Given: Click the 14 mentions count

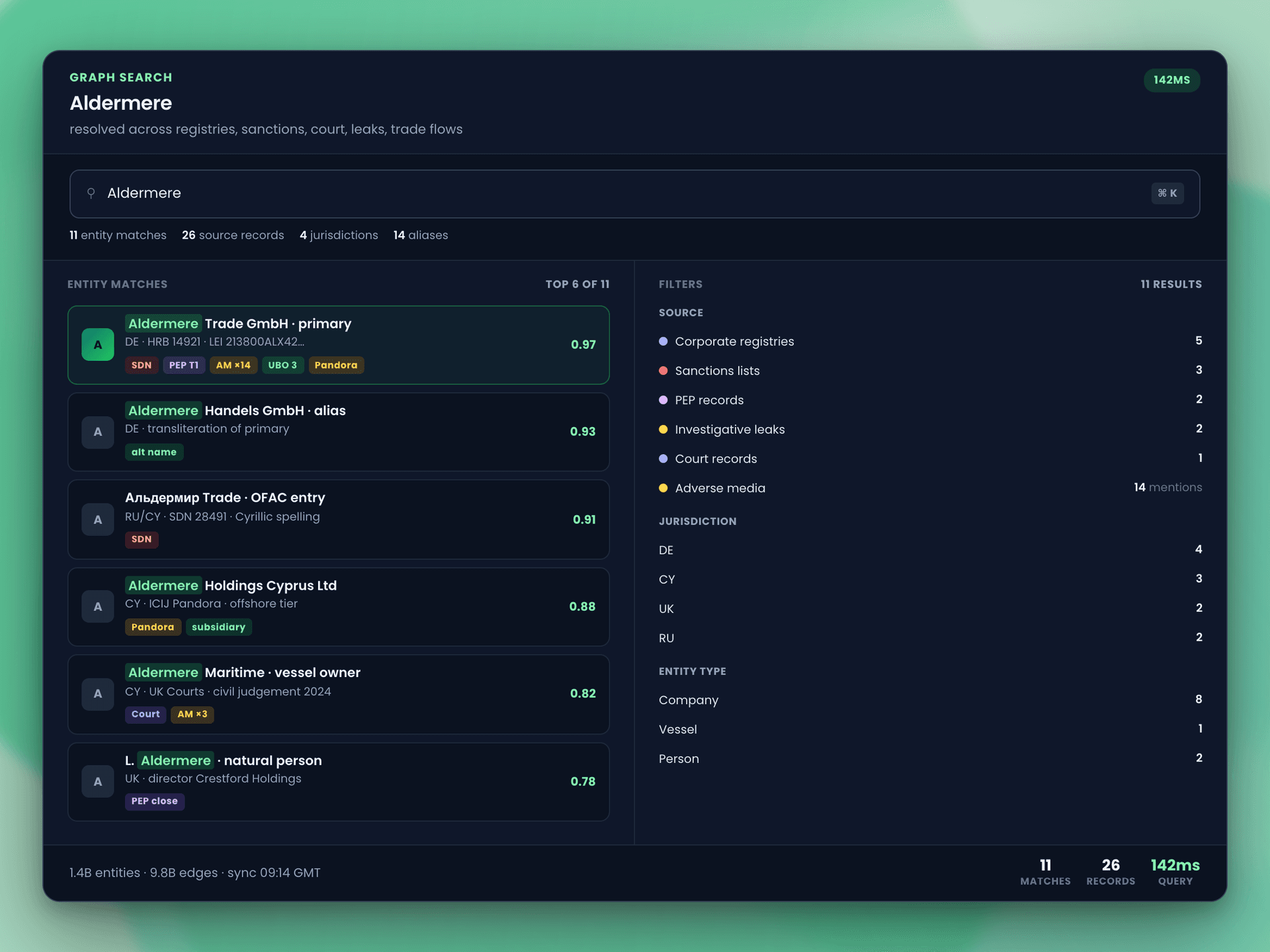Looking at the screenshot, I should coord(1168,487).
